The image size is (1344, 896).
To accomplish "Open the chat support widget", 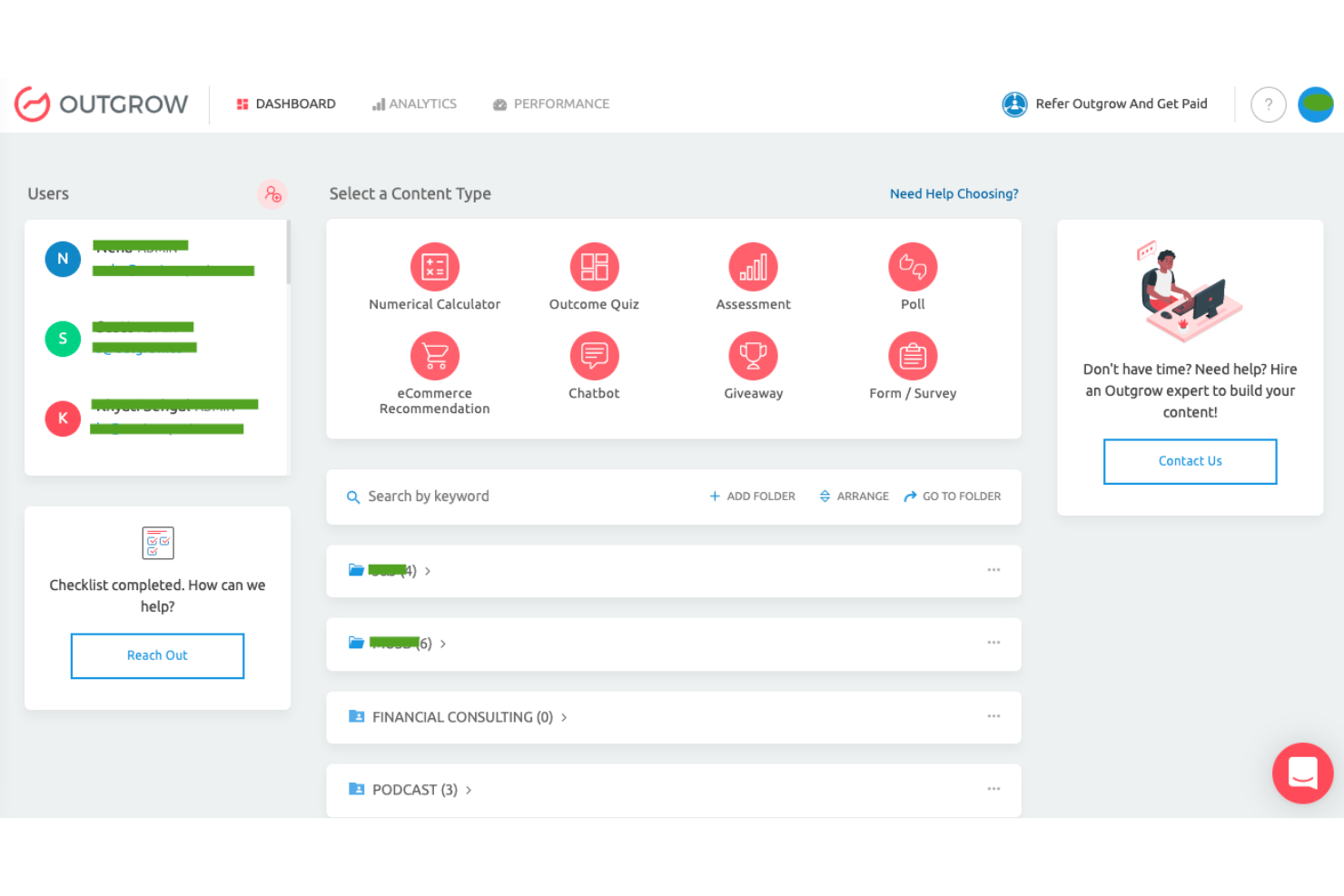I will tap(1302, 773).
